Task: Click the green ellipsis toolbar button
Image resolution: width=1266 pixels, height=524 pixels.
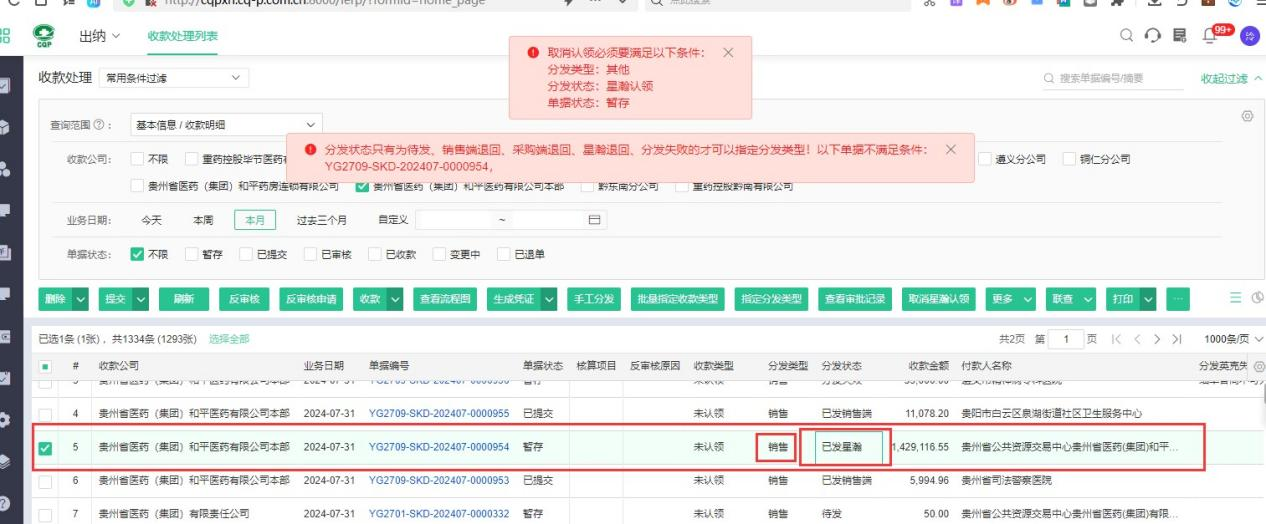Action: (x=1179, y=299)
